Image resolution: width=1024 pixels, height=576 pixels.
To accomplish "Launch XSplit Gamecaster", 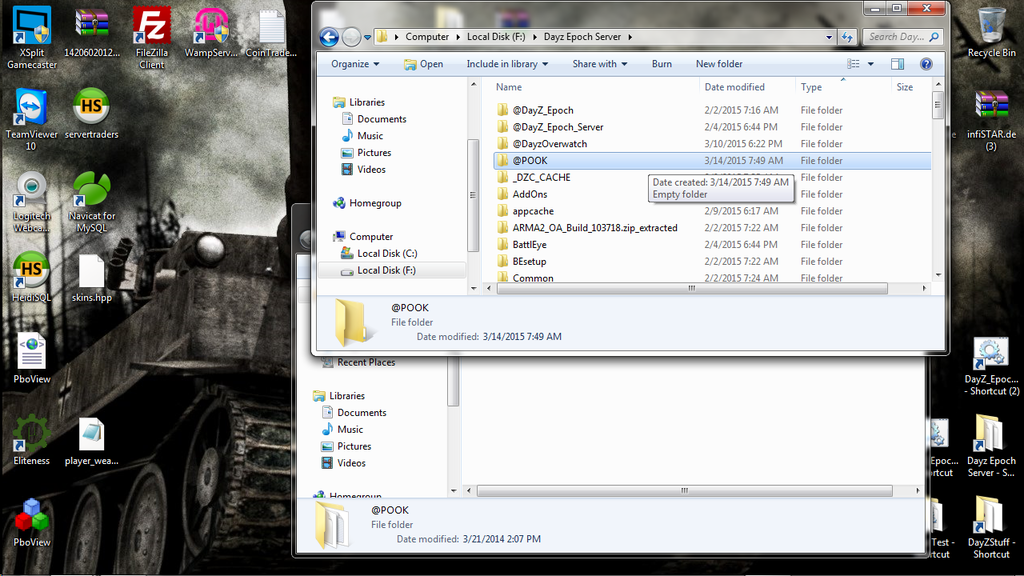I will 30,25.
